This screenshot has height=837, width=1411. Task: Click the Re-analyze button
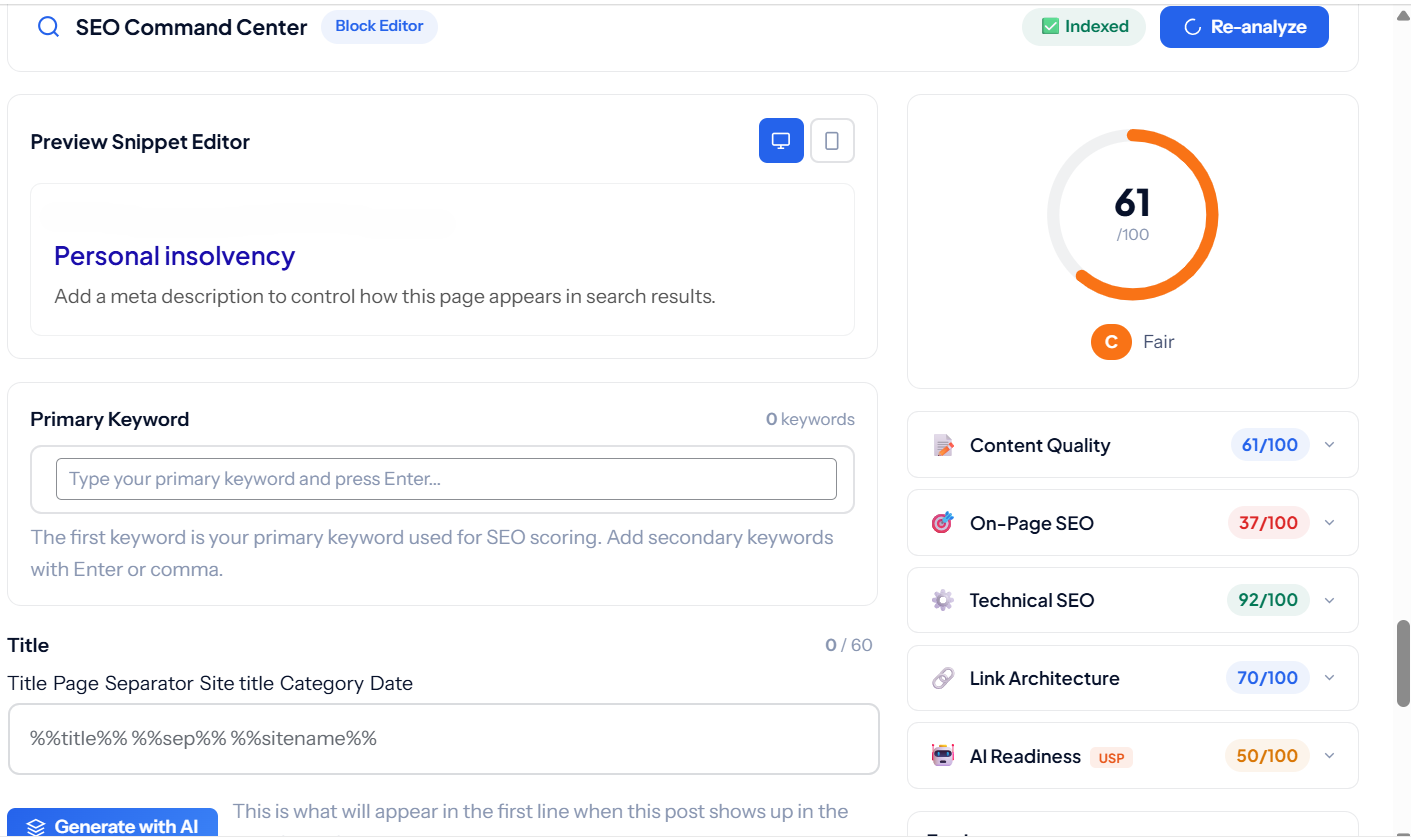click(1244, 27)
